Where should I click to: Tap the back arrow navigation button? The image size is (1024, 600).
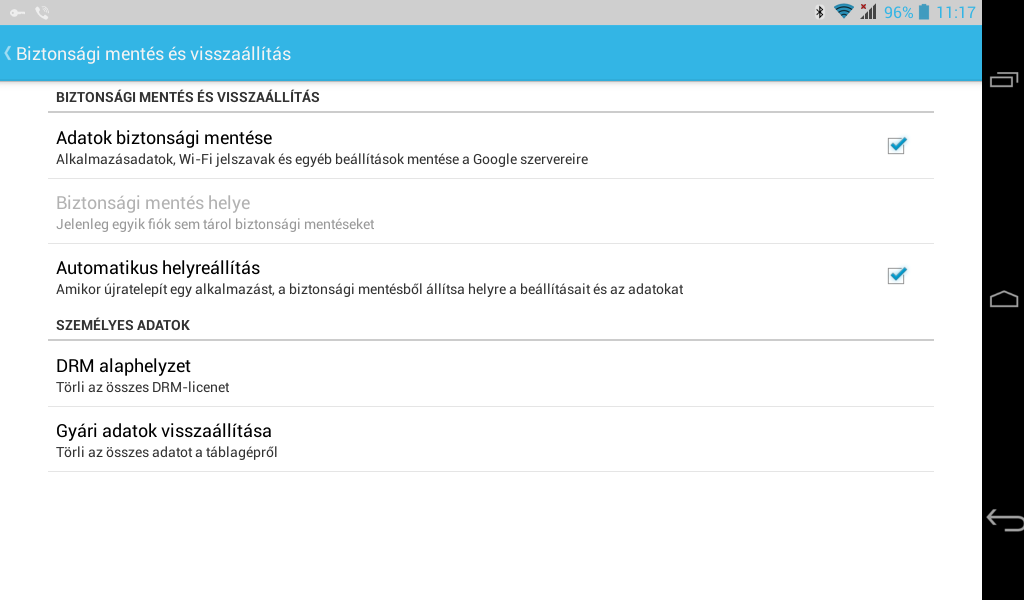point(1004,520)
